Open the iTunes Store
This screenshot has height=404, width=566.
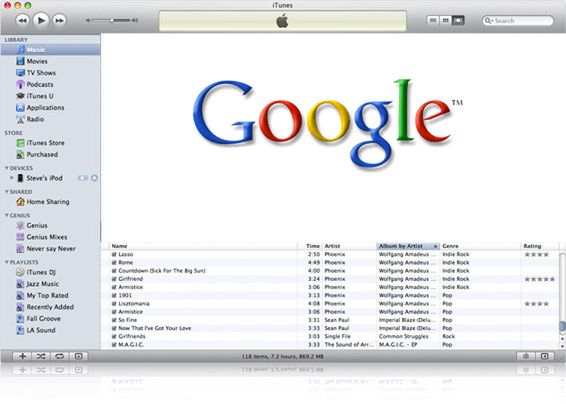click(51, 143)
